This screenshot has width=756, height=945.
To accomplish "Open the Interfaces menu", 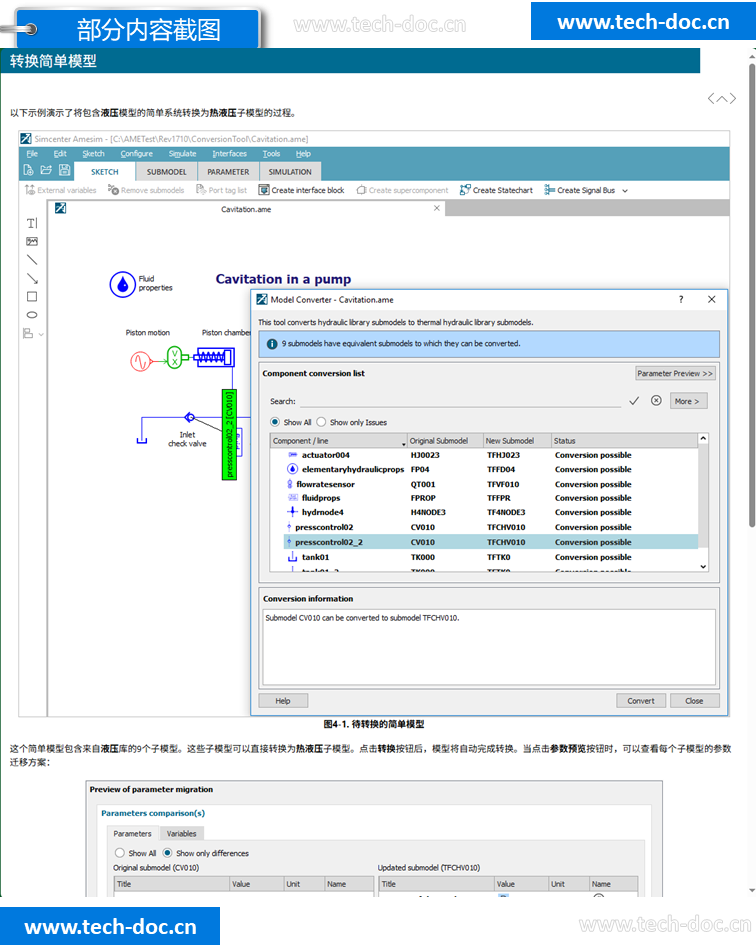I will (229, 154).
